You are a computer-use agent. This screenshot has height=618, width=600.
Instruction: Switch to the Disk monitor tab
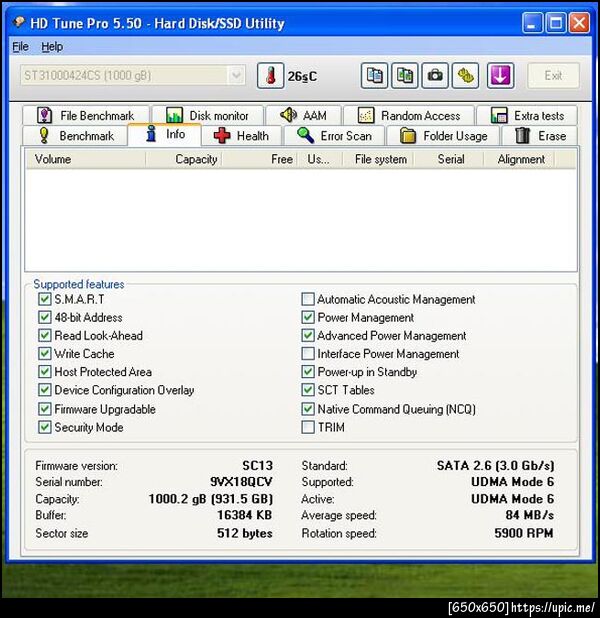[x=208, y=115]
